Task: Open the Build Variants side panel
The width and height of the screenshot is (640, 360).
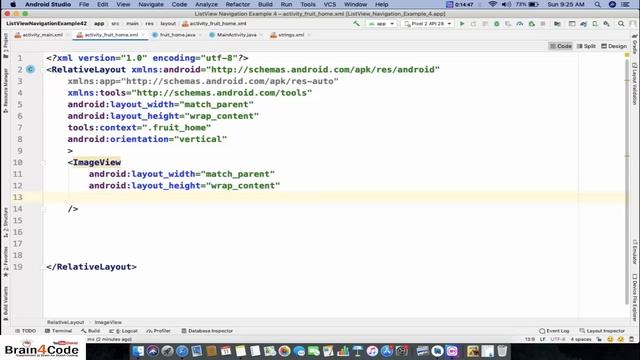Action: click(5, 303)
